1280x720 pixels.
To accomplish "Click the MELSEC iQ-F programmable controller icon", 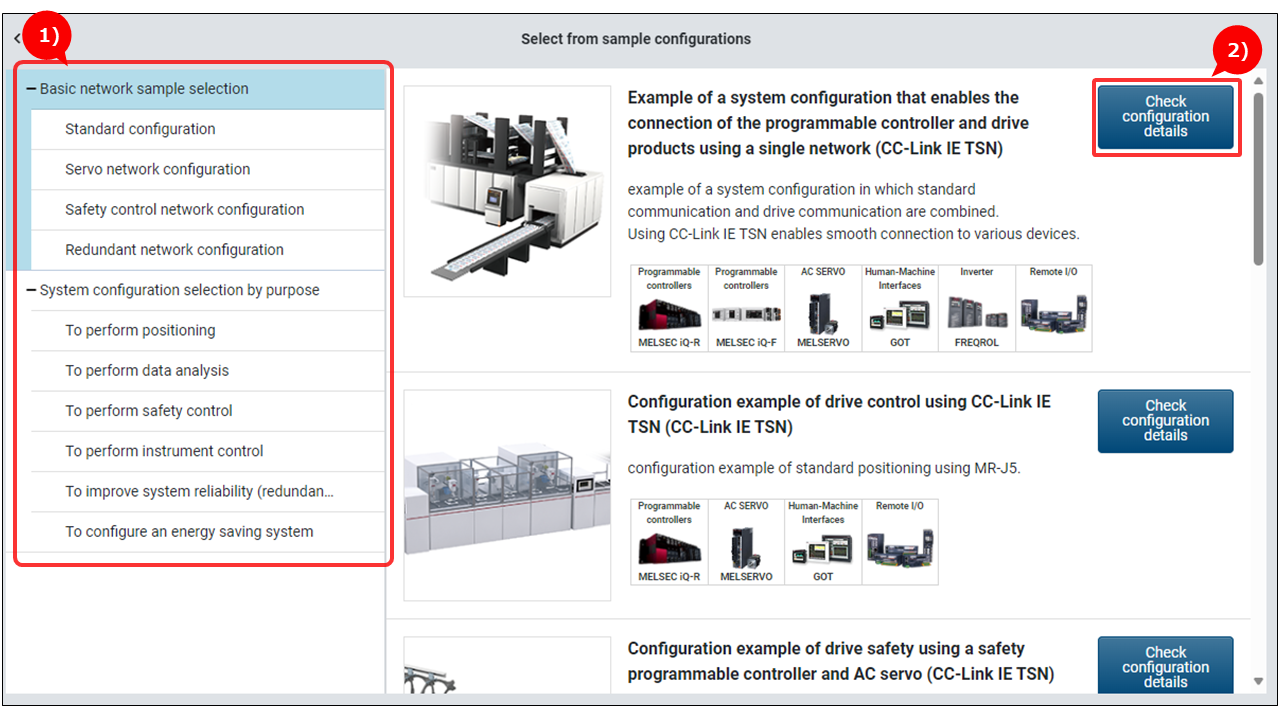I will [x=746, y=308].
